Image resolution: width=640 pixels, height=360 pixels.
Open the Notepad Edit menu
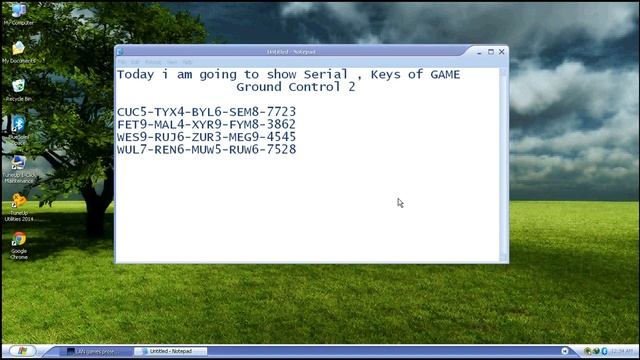136,62
